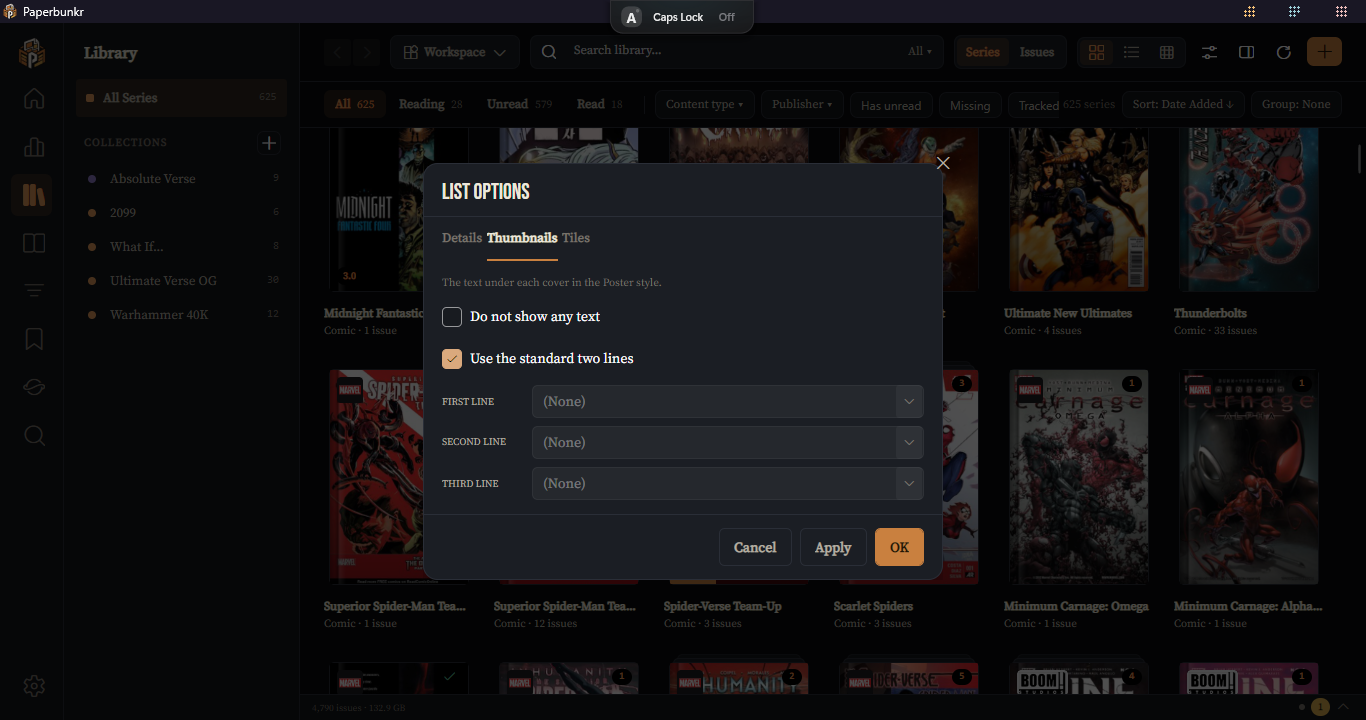This screenshot has height=720, width=1366.
Task: Toggle the side panel icon in toolbar
Action: click(1247, 52)
